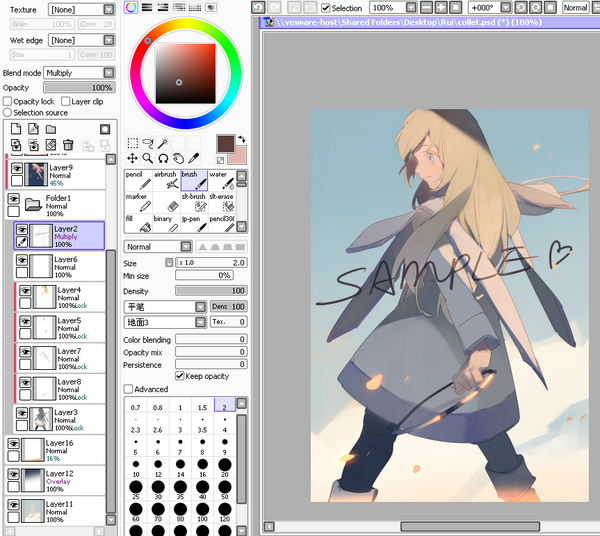Select the rectangular selection tool

[132, 143]
